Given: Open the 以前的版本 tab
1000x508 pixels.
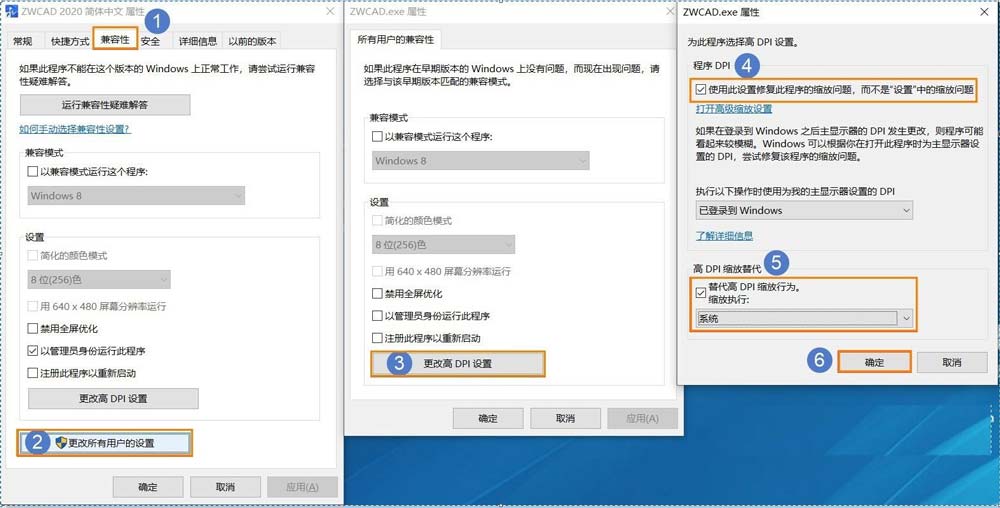Looking at the screenshot, I should pos(253,41).
